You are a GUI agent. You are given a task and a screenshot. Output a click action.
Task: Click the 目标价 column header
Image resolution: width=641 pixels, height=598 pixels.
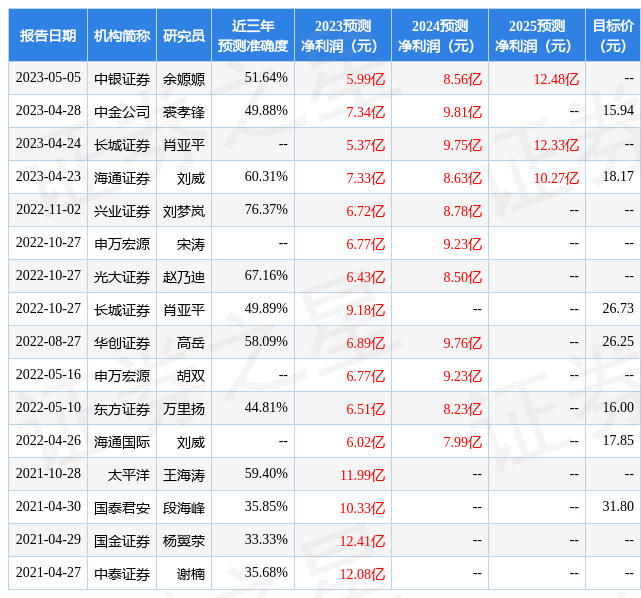tap(612, 35)
